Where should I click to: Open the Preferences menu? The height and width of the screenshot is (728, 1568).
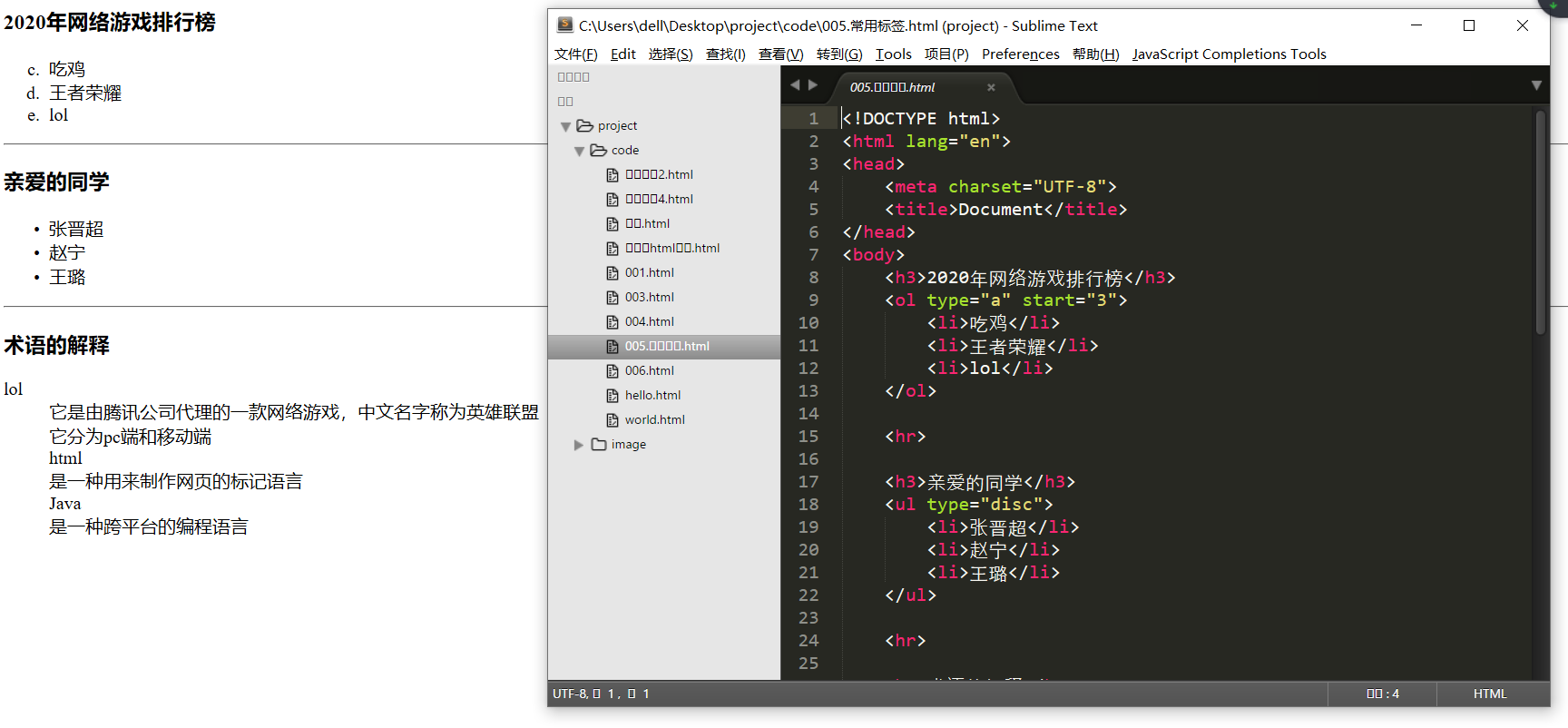pyautogui.click(x=1020, y=54)
